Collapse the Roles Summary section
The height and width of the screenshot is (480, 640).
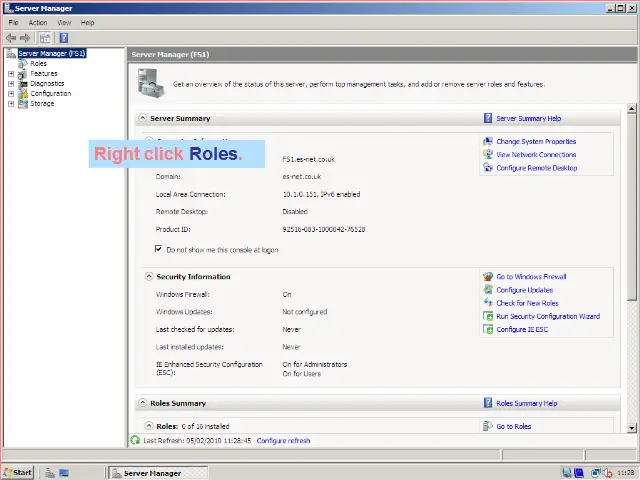point(142,403)
